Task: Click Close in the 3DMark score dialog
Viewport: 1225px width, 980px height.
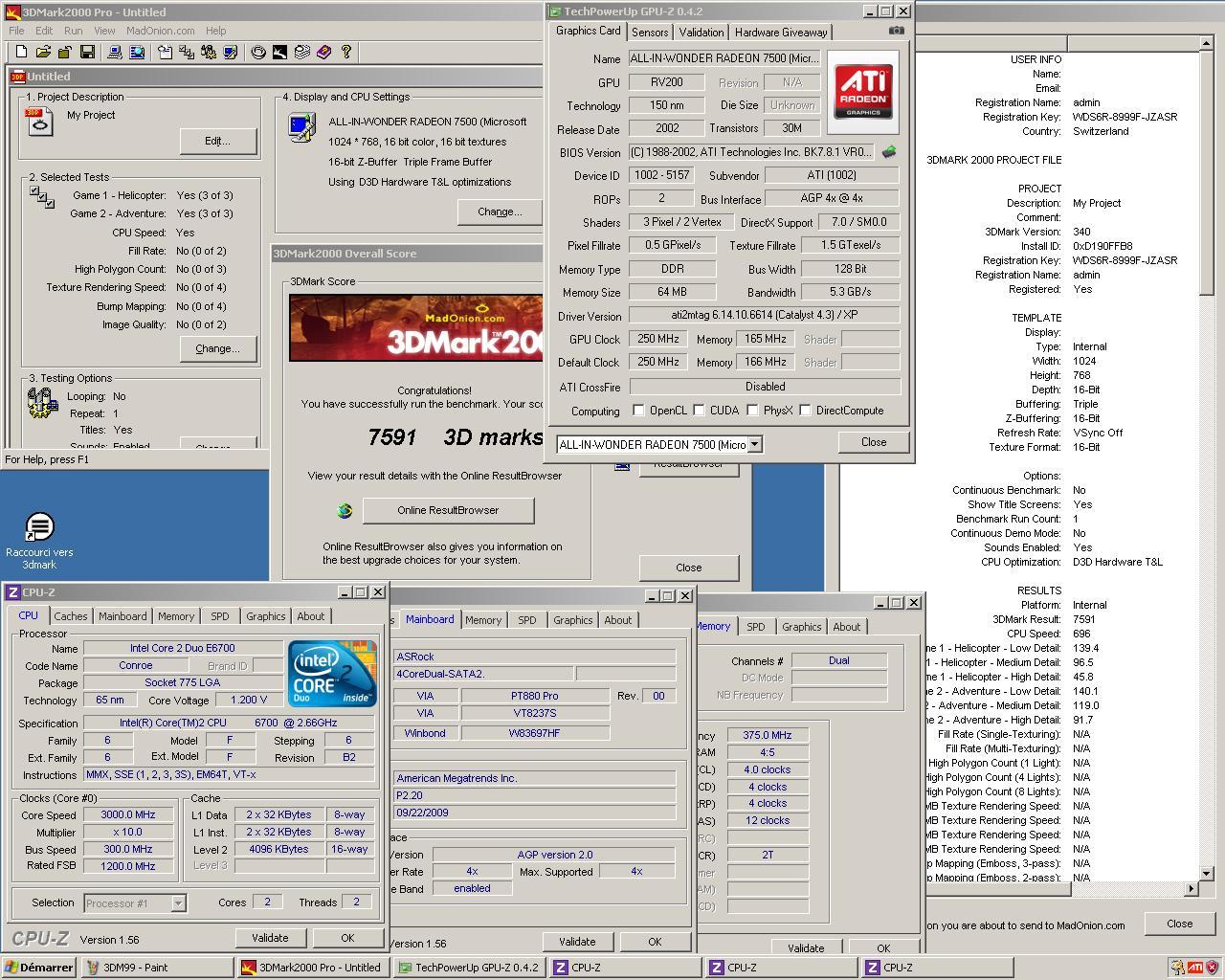Action: 689,568
